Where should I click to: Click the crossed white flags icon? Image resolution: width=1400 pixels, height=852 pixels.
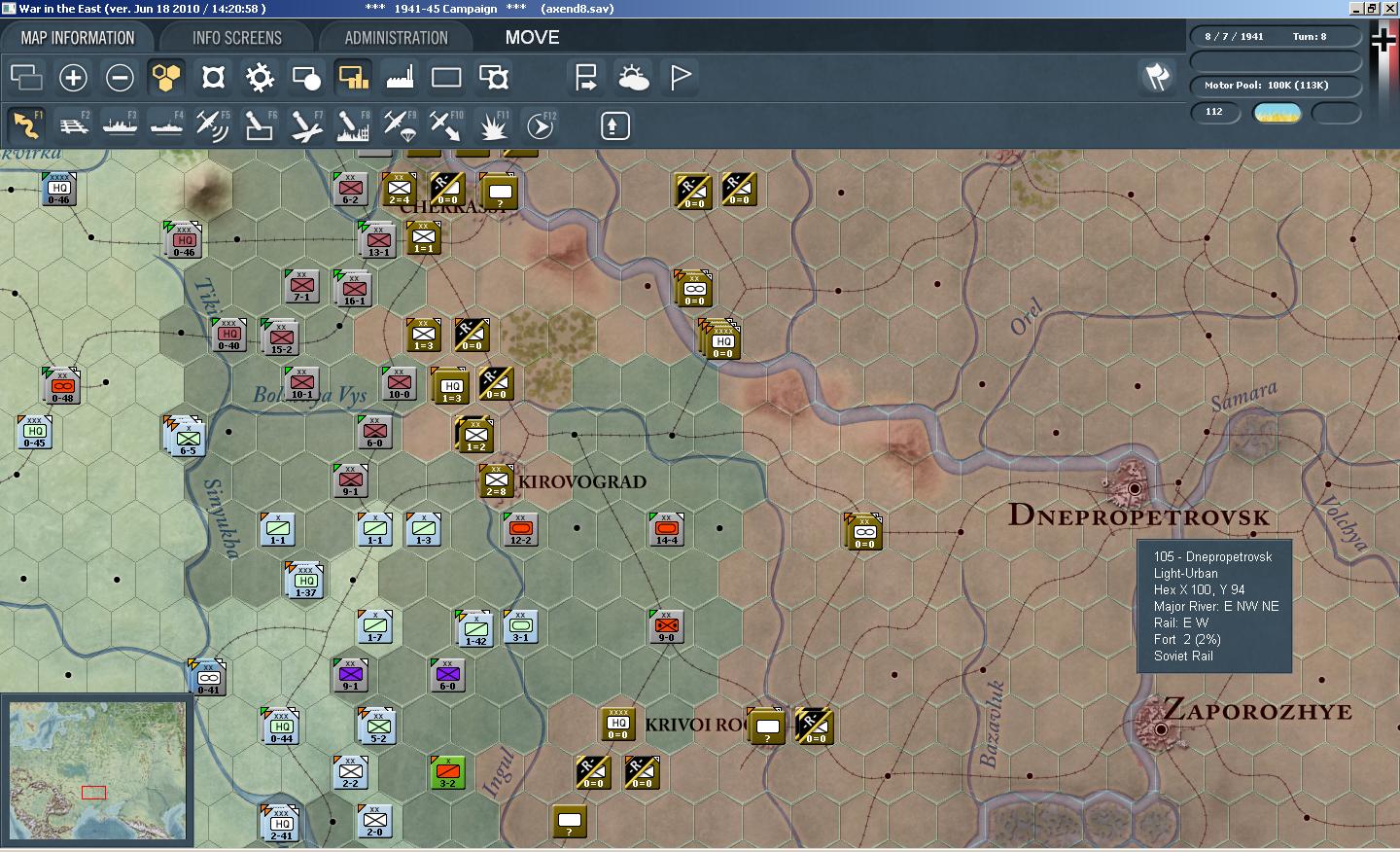pos(1157,77)
